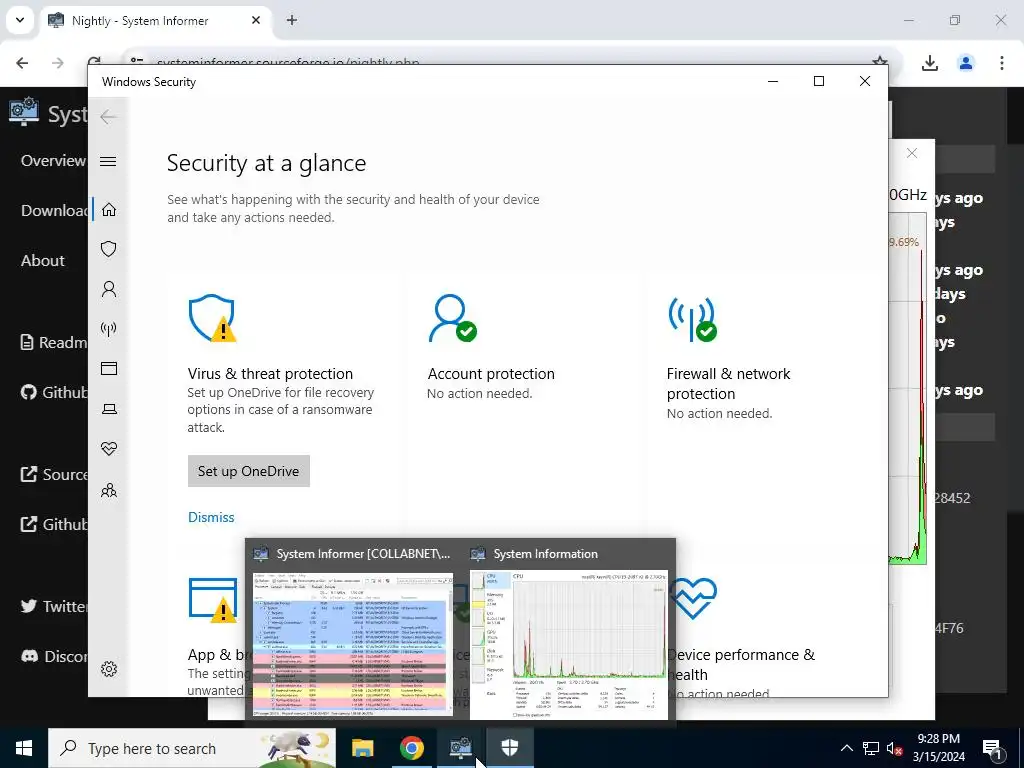Screen dimensions: 1024x768
Task: Open the Windows Start menu
Action: pos(24,748)
